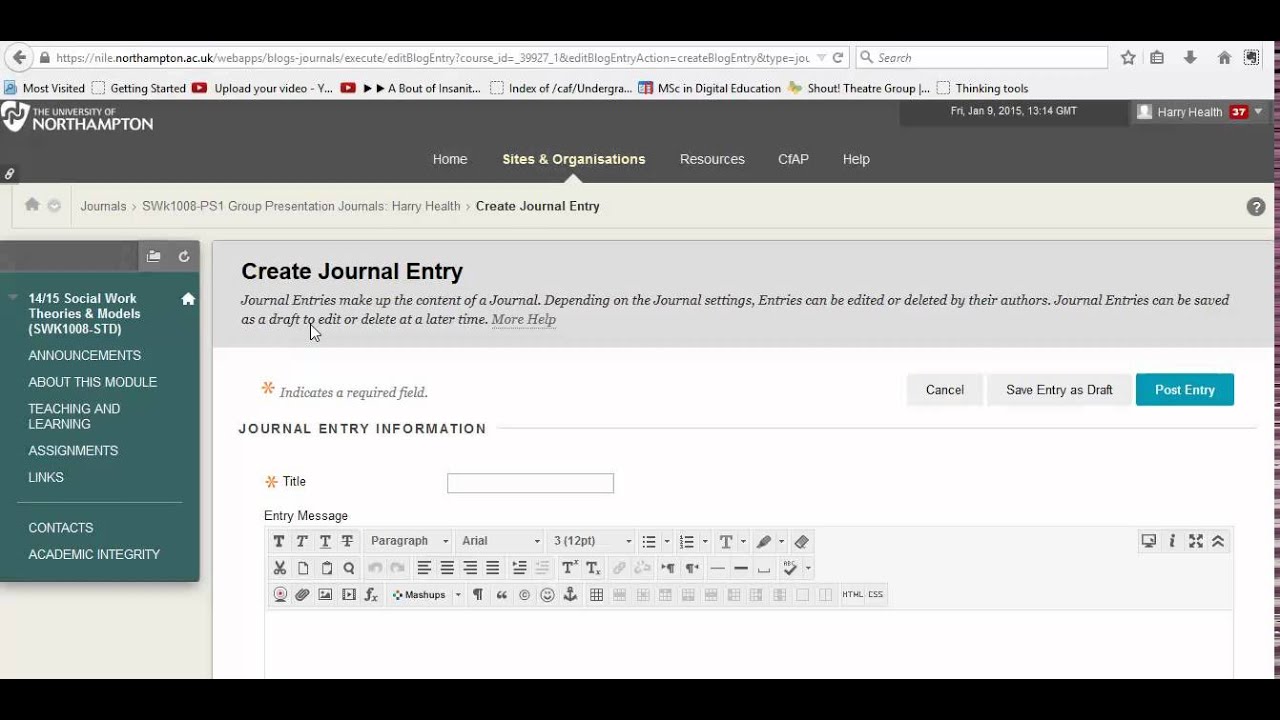1280x720 pixels.
Task: Open About This Module menu item
Action: point(93,382)
